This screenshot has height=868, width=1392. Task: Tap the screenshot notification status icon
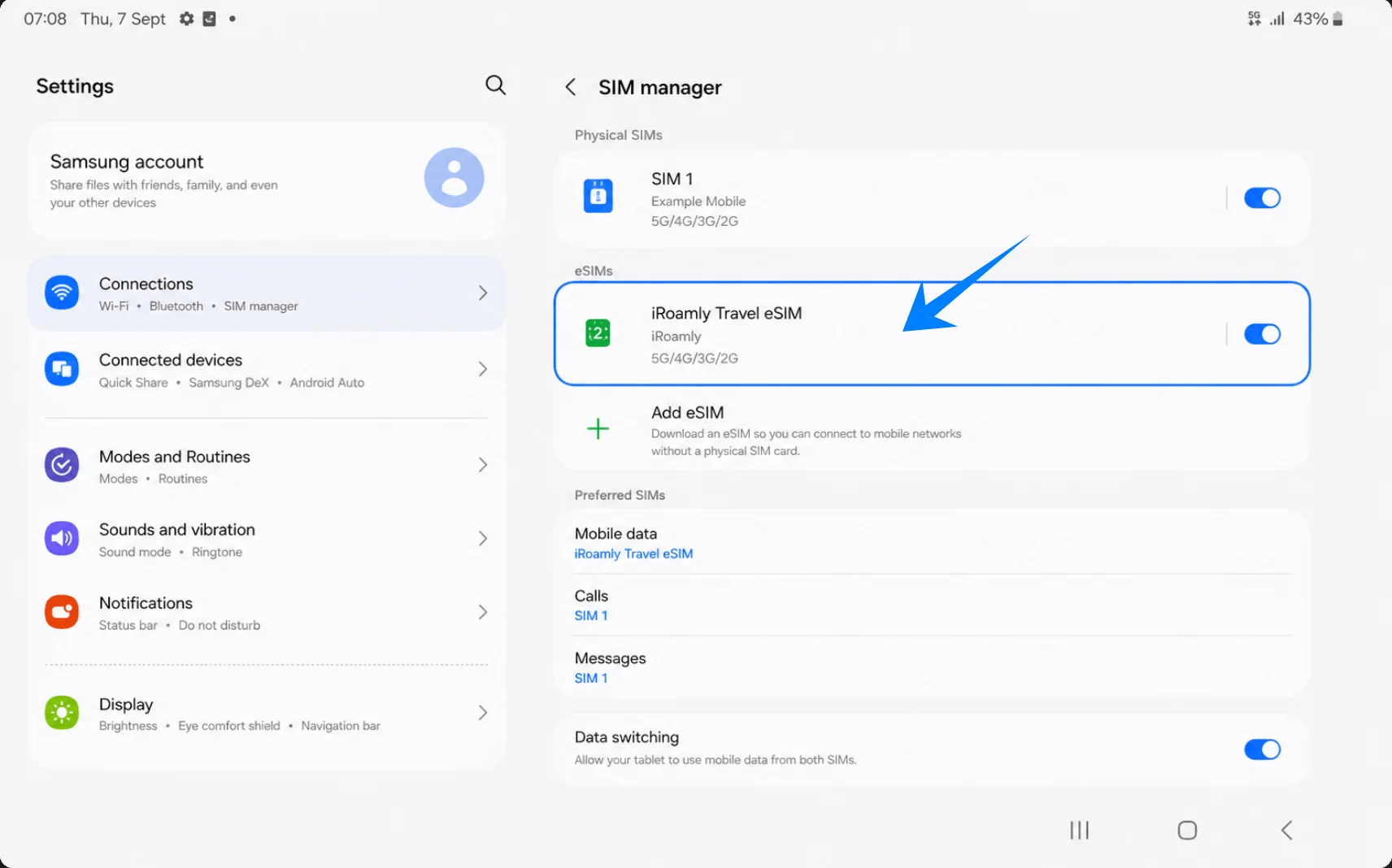click(209, 19)
